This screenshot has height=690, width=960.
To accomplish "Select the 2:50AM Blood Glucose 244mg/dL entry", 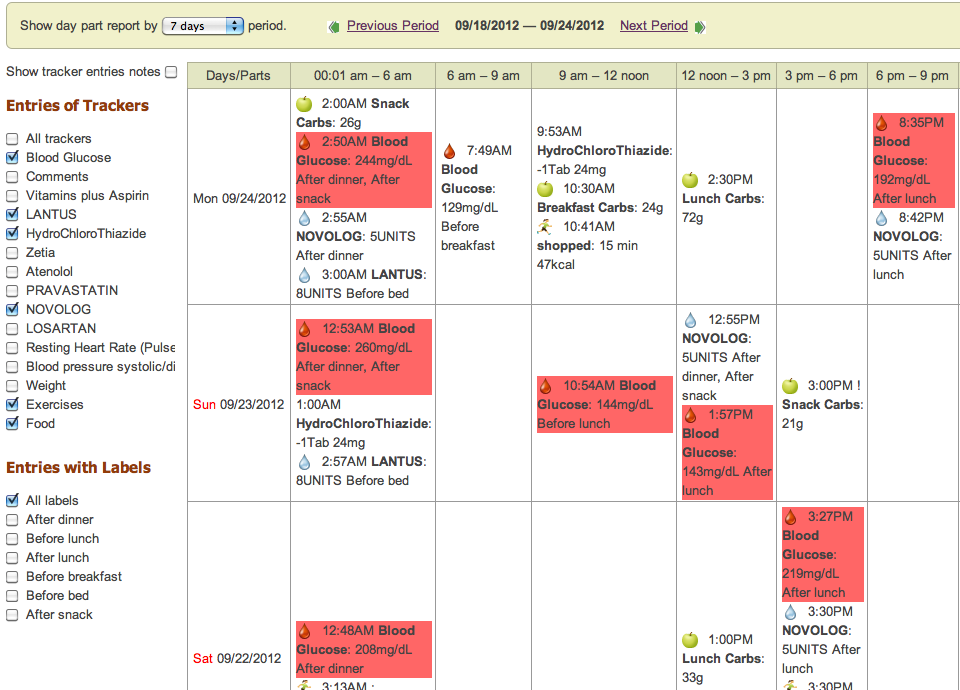I will (364, 170).
